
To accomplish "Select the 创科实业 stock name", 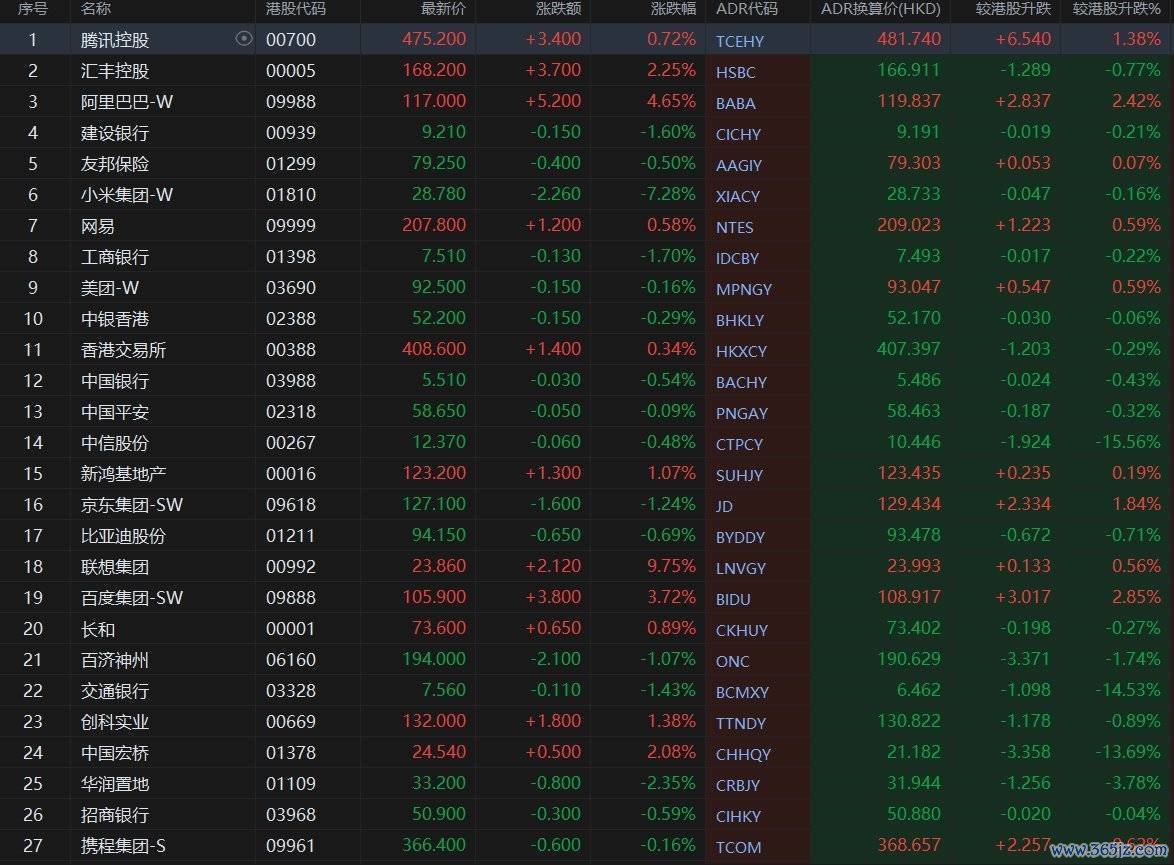I will [115, 722].
